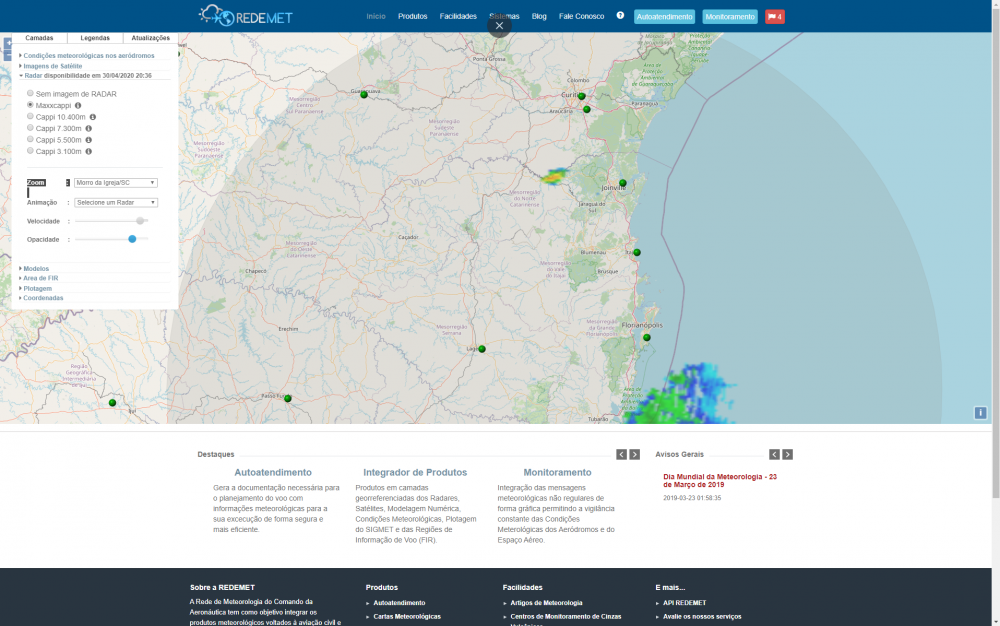Open the Zoom dropdown Morro da Igreja/SC

[116, 183]
